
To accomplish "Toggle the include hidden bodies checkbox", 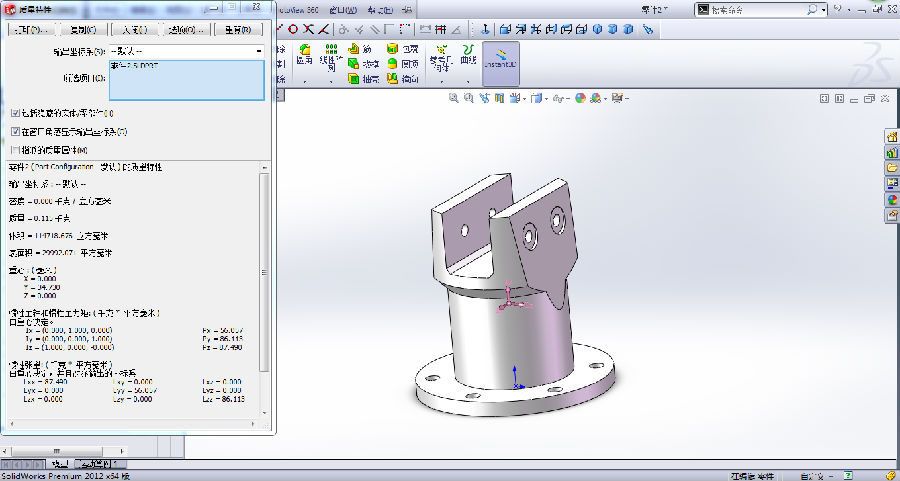I will 15,114.
